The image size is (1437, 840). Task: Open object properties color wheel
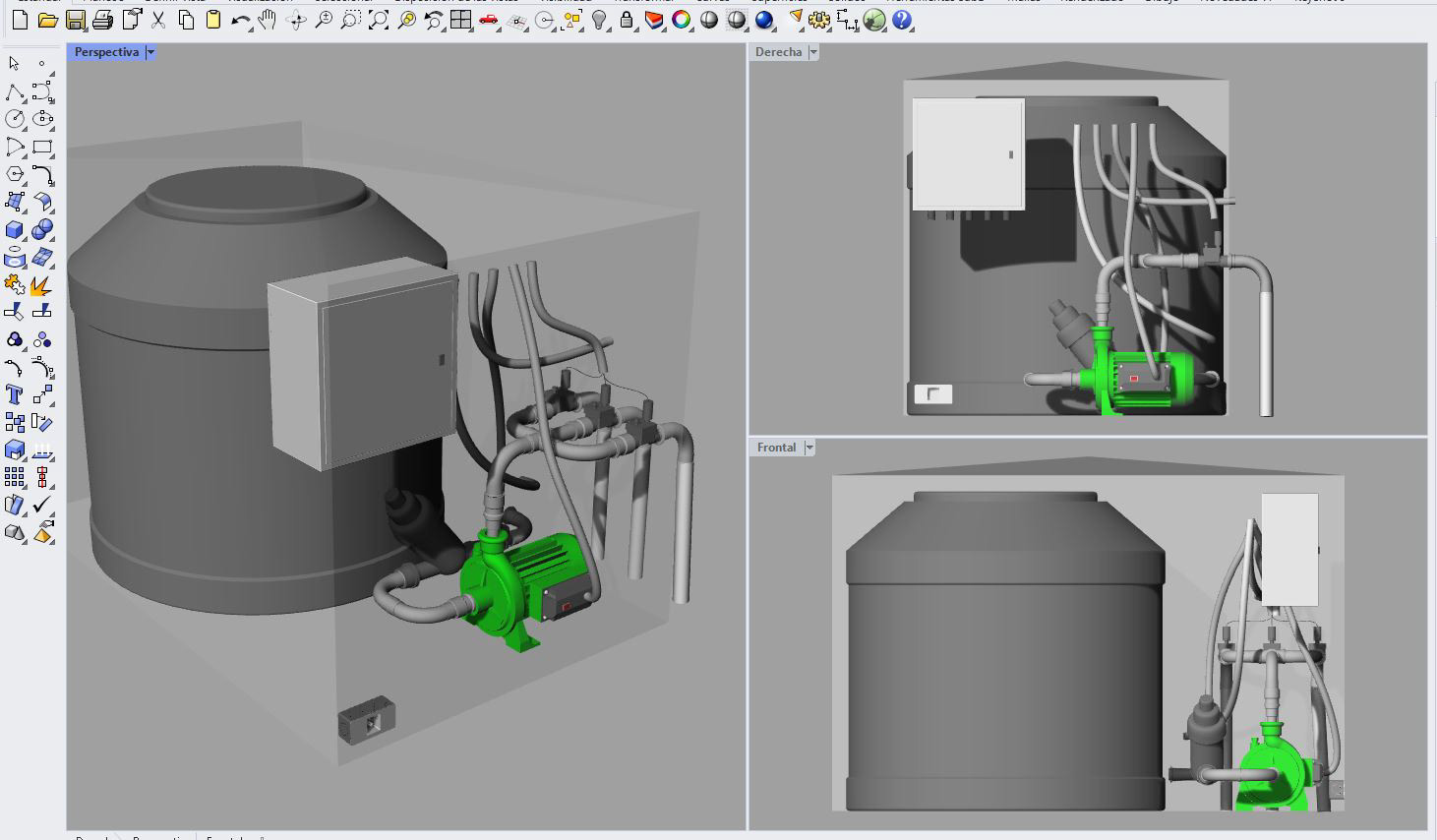point(682,20)
